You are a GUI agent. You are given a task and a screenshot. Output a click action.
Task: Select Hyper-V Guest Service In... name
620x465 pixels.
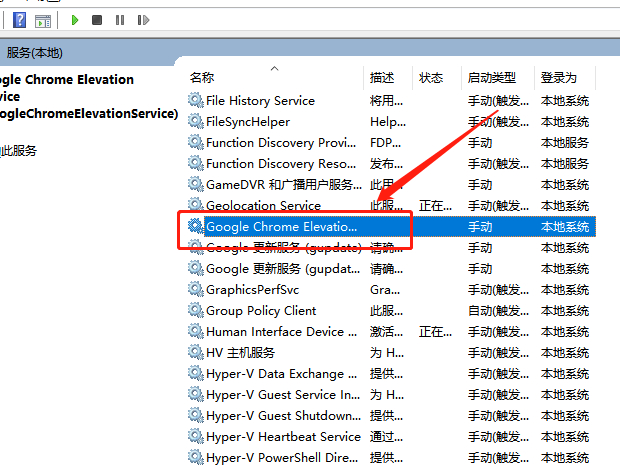[x=283, y=395]
